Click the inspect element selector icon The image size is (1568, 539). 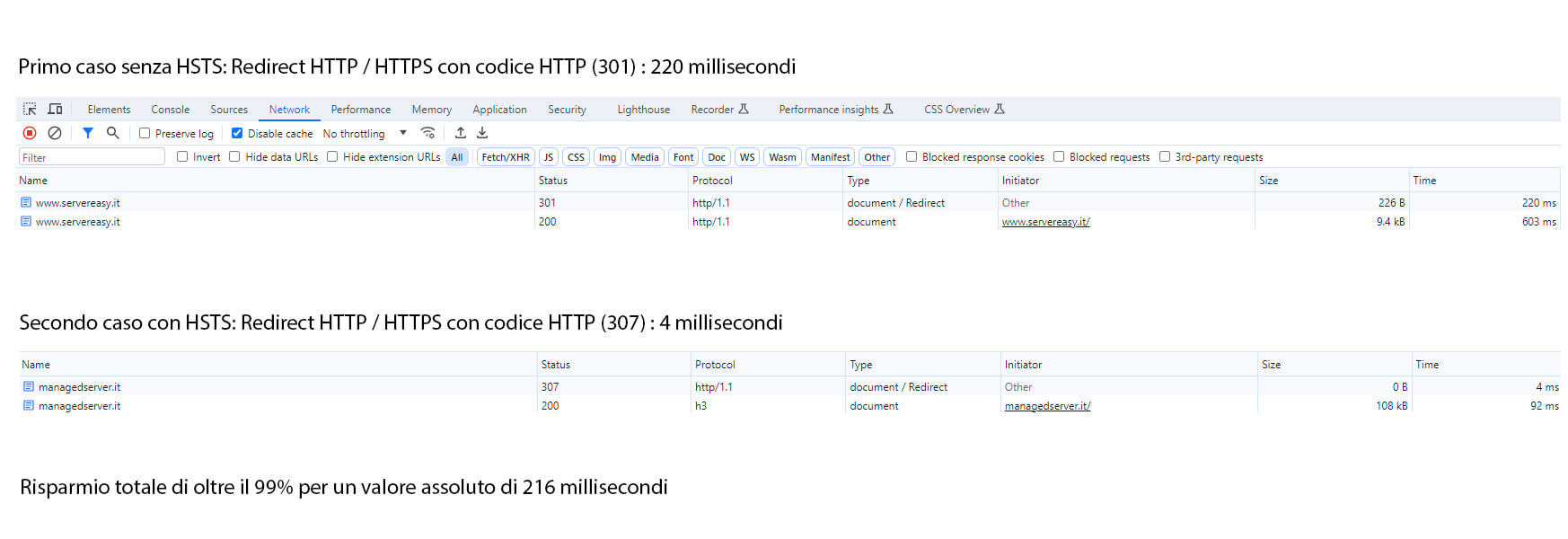tap(30, 110)
